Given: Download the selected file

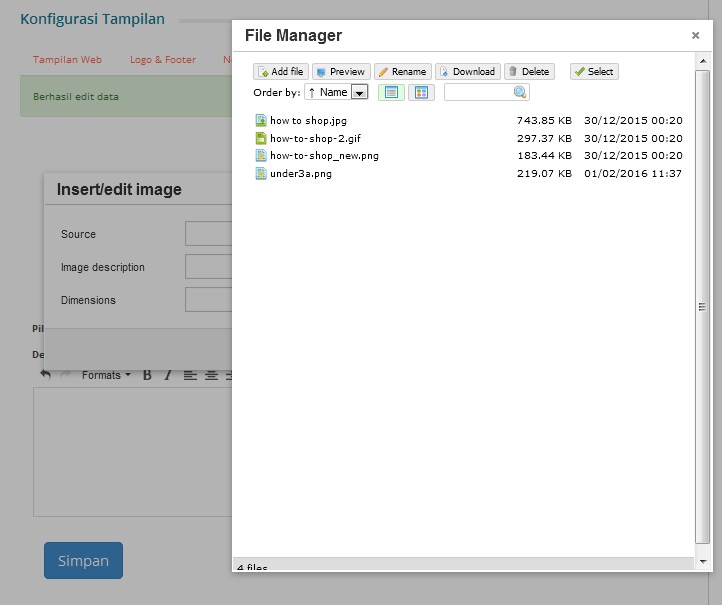Looking at the screenshot, I should point(467,72).
